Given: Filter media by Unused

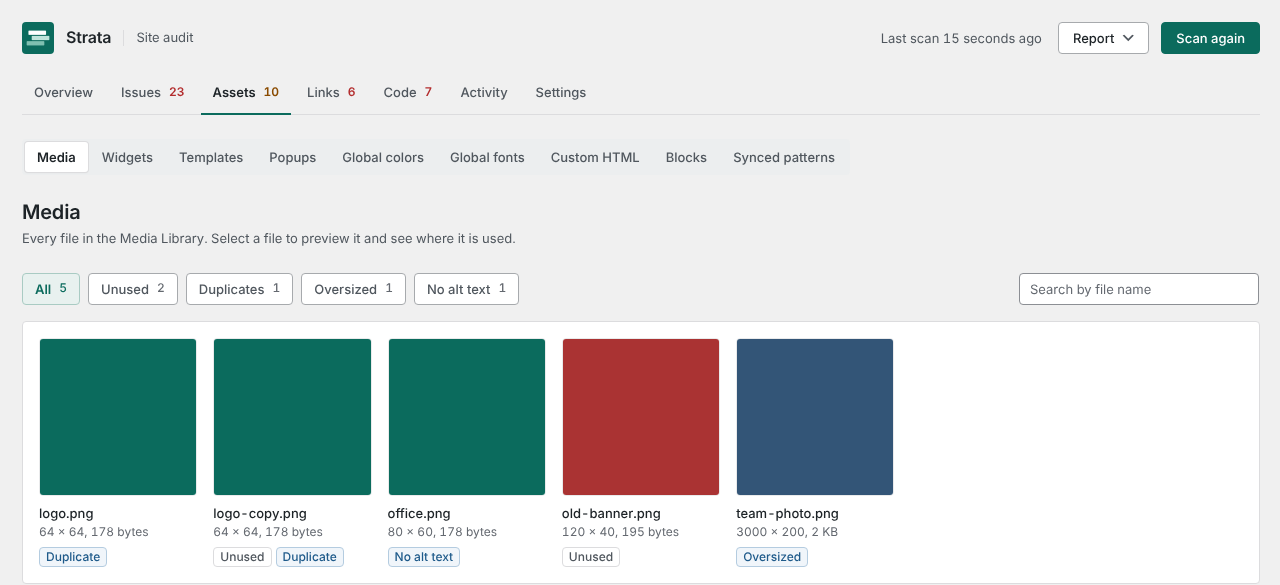Looking at the screenshot, I should tap(133, 289).
